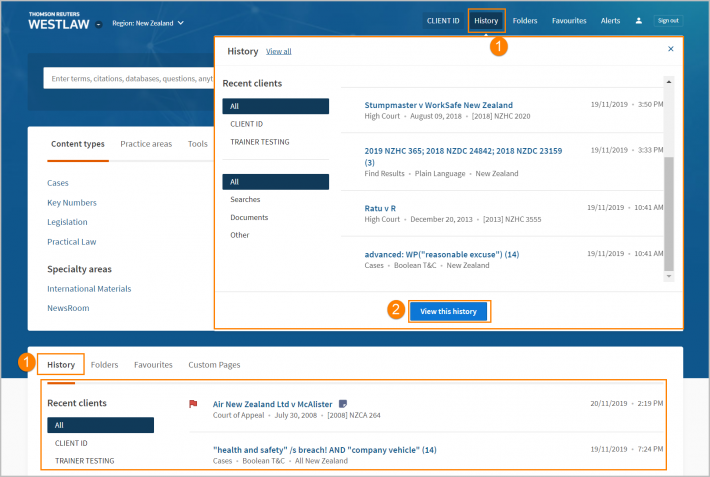Open health and safety breach search entry

325,450
